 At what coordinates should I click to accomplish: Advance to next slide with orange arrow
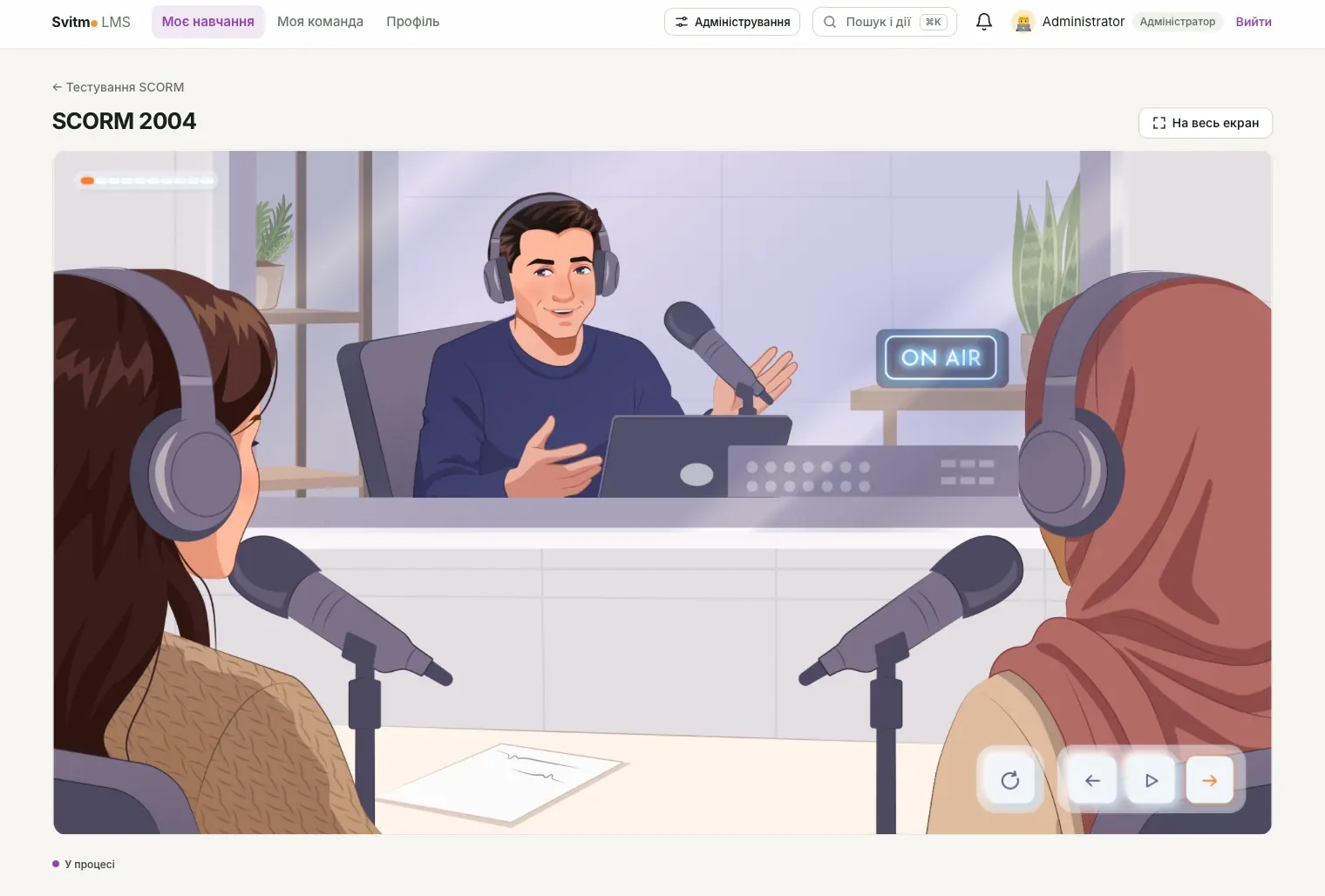[x=1209, y=780]
